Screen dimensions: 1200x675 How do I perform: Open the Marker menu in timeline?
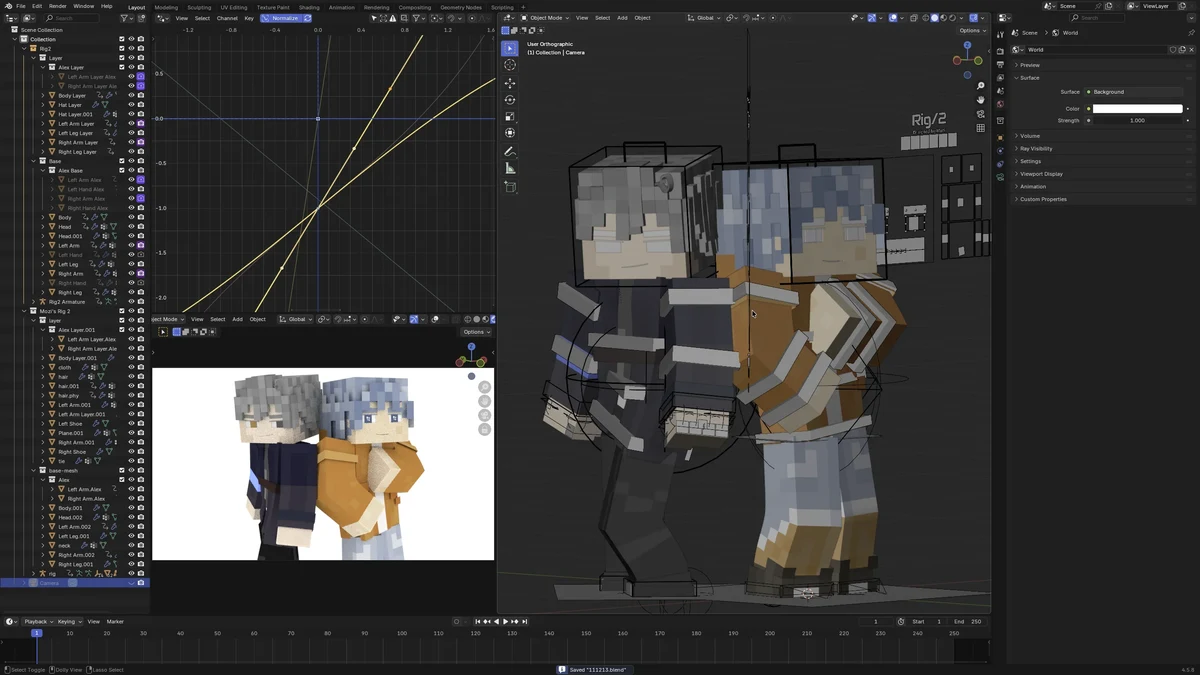tap(115, 622)
